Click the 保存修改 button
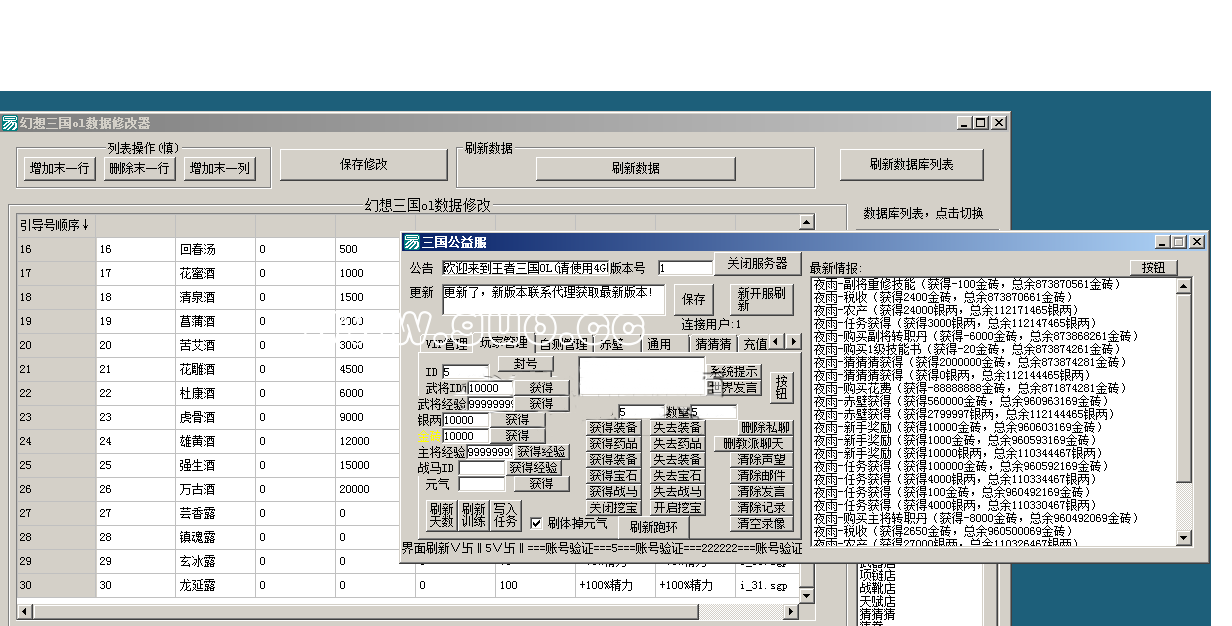 363,164
